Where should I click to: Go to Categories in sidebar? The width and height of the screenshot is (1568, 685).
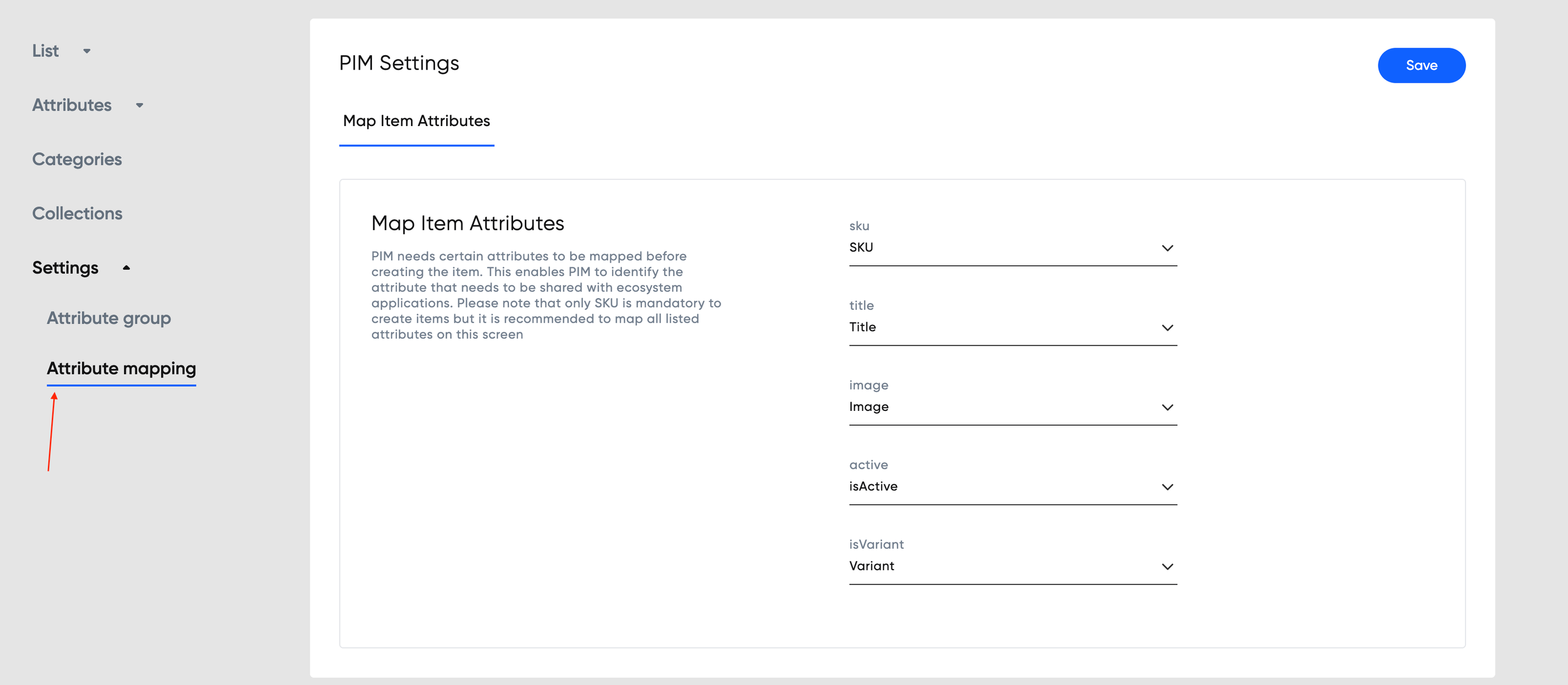[x=77, y=159]
